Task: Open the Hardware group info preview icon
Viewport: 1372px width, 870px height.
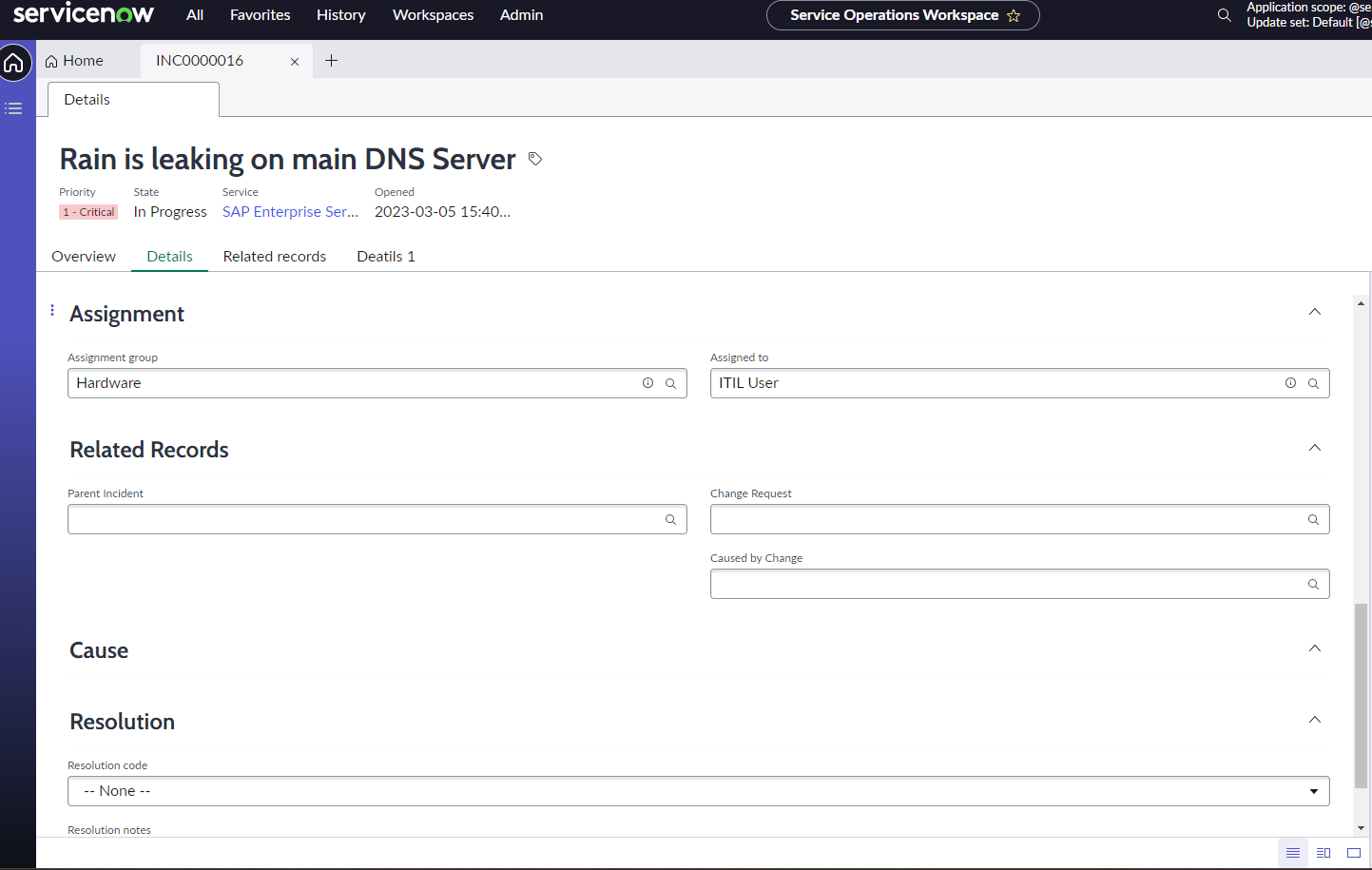Action: 647,382
